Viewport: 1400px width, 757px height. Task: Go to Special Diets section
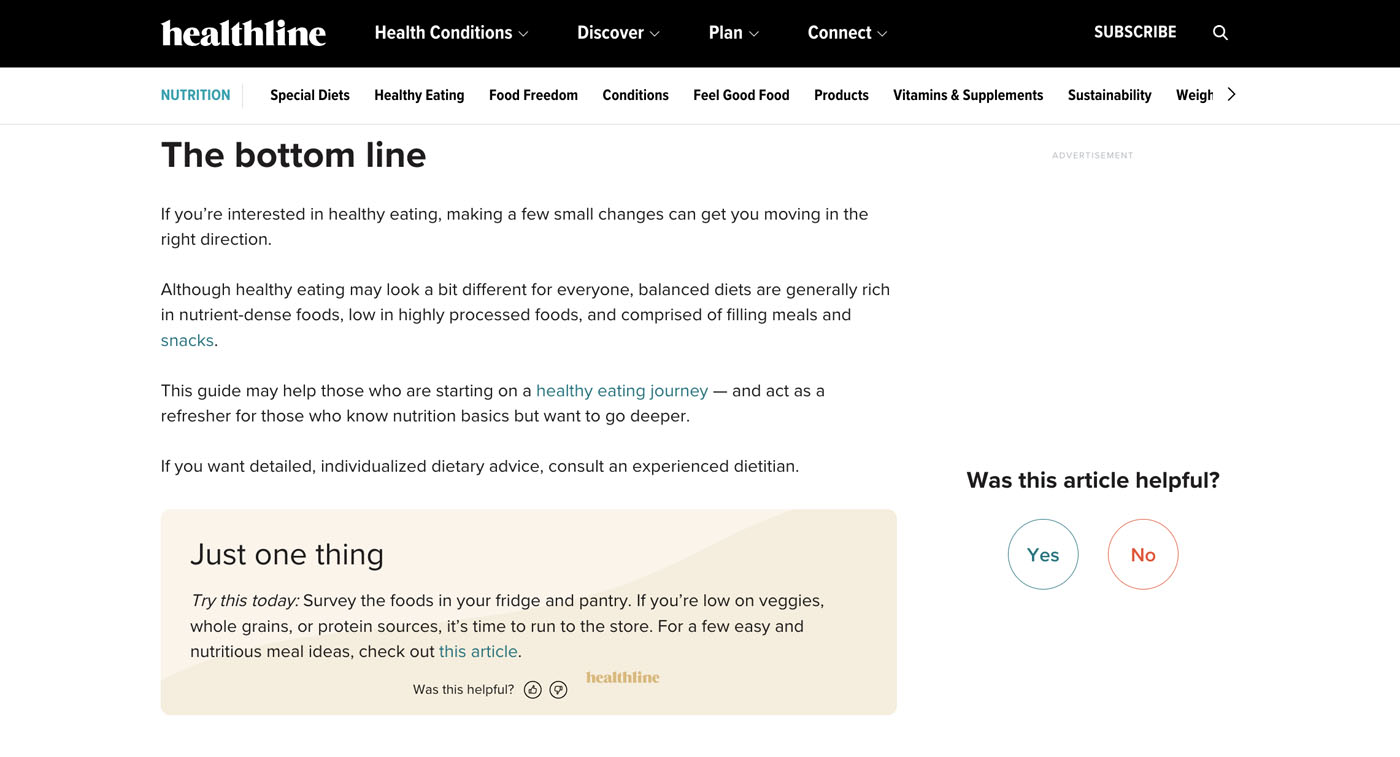pyautogui.click(x=310, y=95)
